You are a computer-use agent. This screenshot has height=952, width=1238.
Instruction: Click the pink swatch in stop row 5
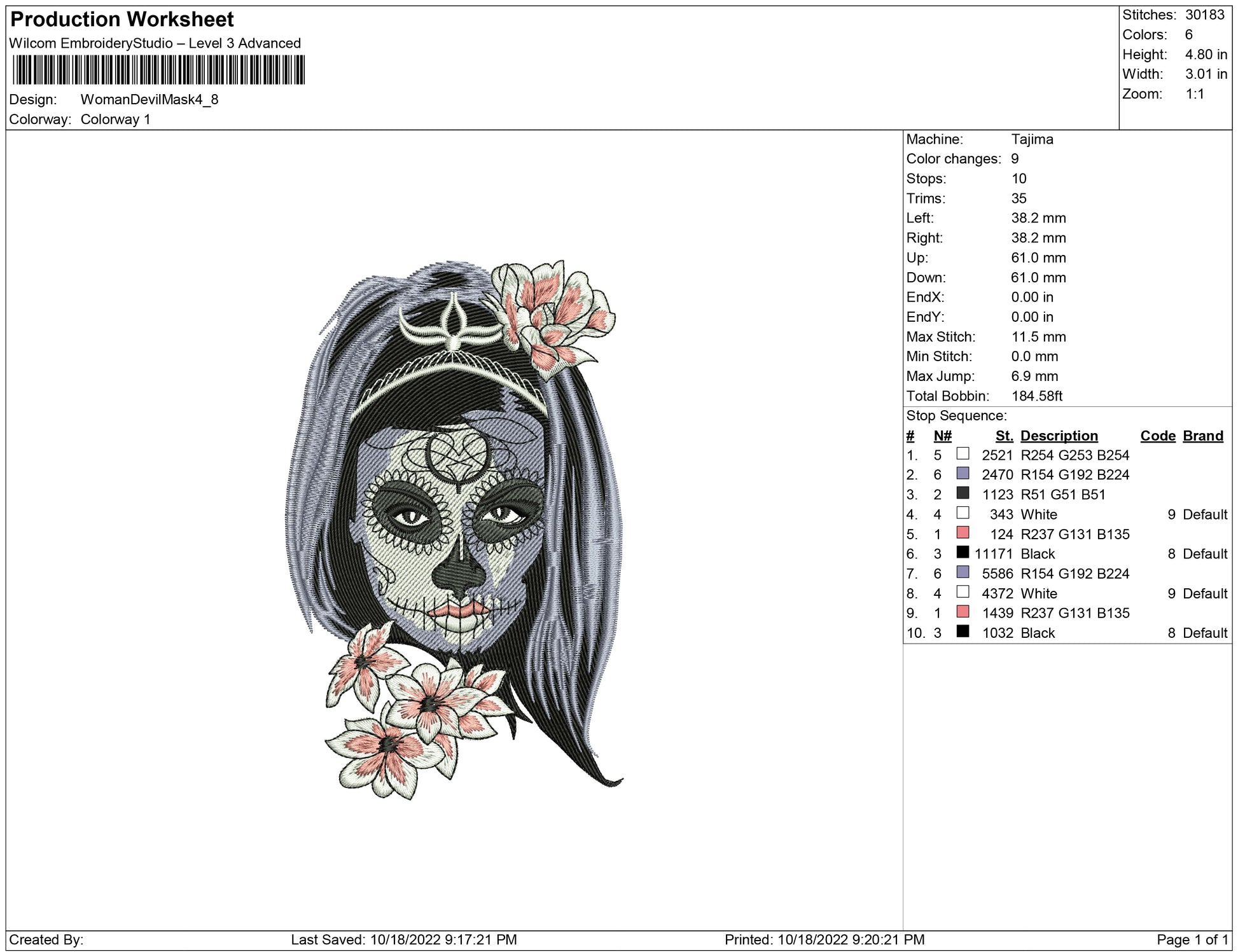click(x=963, y=532)
